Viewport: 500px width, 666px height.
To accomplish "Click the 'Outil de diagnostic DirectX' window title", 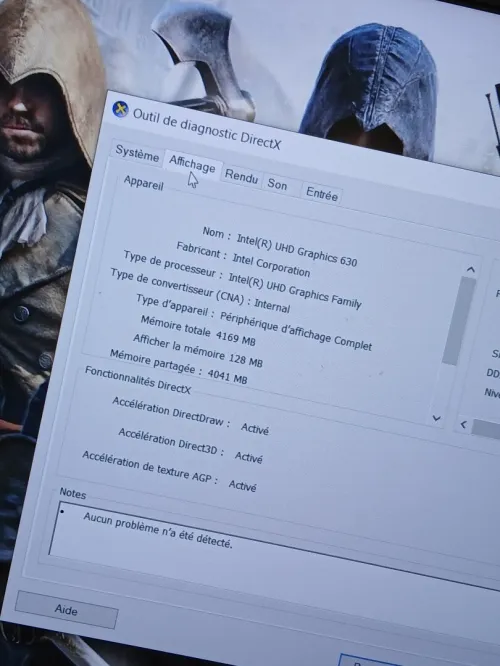I will [207, 129].
